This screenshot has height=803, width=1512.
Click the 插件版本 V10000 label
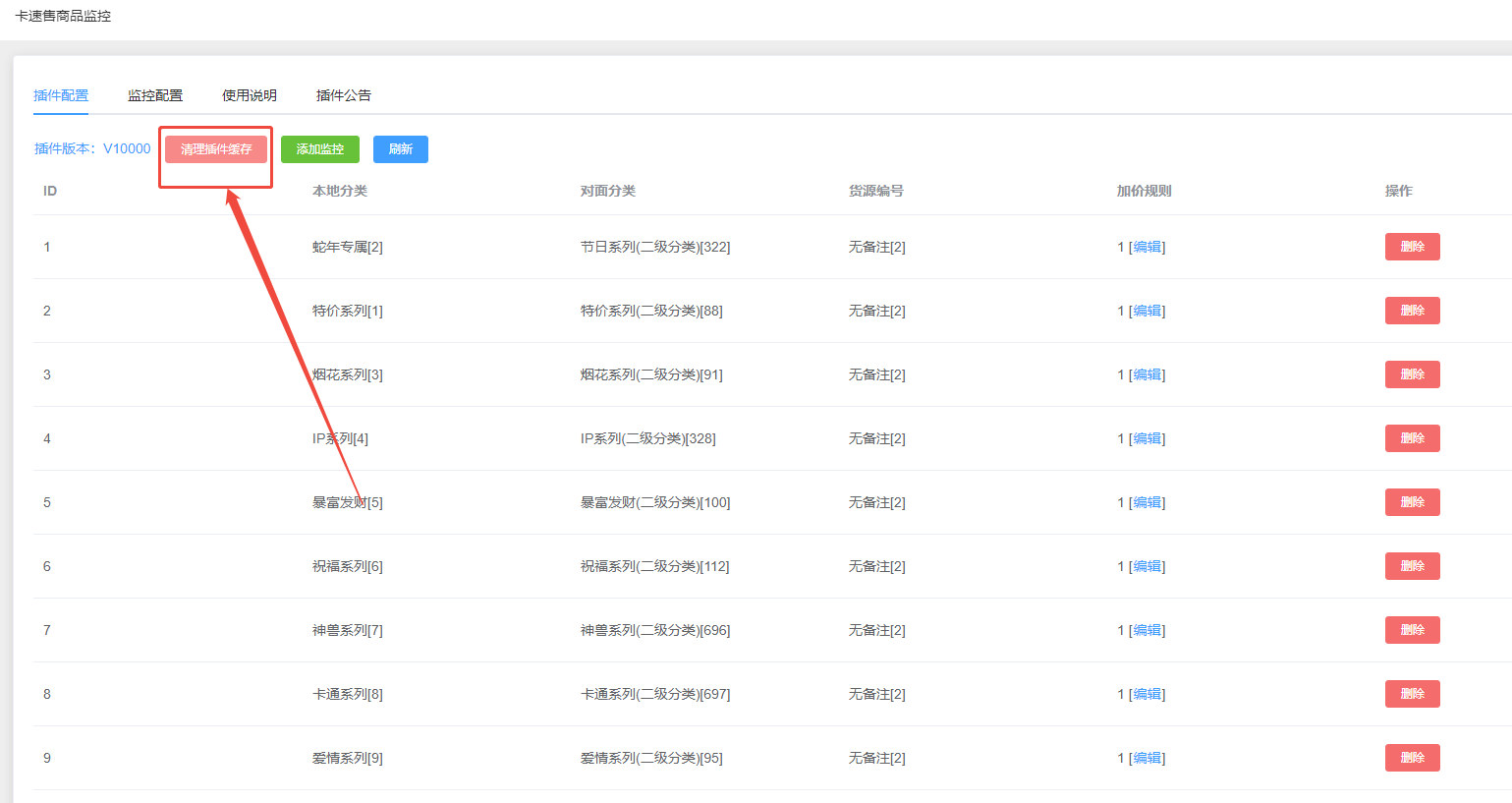pos(92,148)
